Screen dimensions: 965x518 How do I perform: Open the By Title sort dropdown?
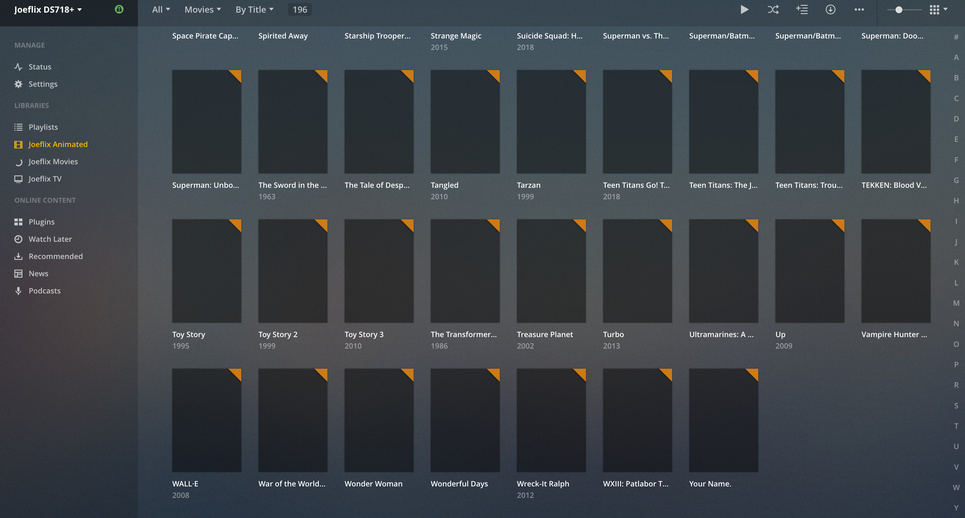(254, 9)
